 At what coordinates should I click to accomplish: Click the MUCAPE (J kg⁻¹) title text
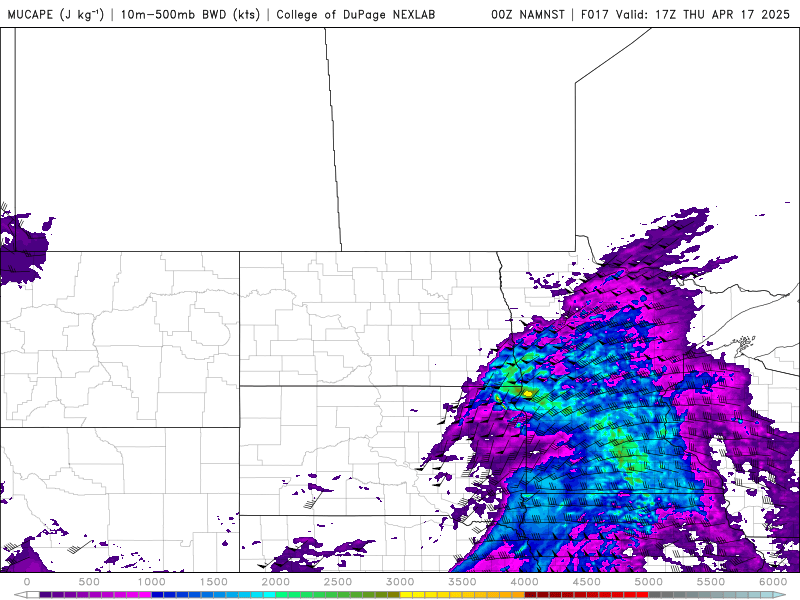tap(56, 14)
